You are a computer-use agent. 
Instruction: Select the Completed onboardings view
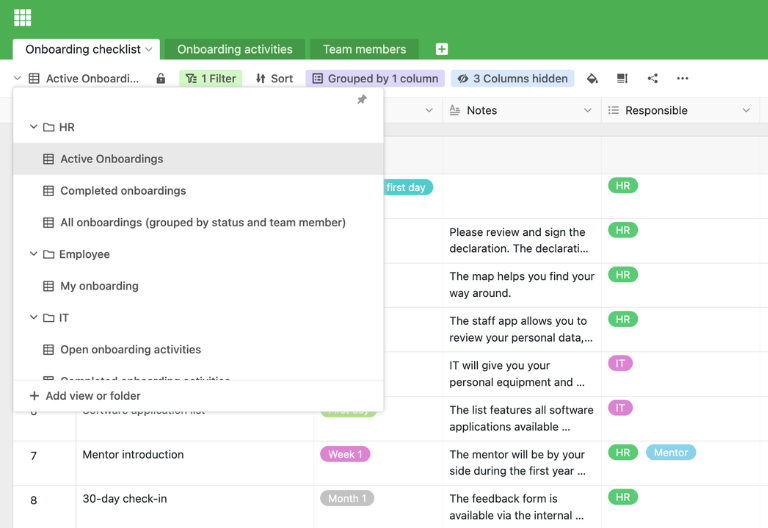click(x=123, y=191)
